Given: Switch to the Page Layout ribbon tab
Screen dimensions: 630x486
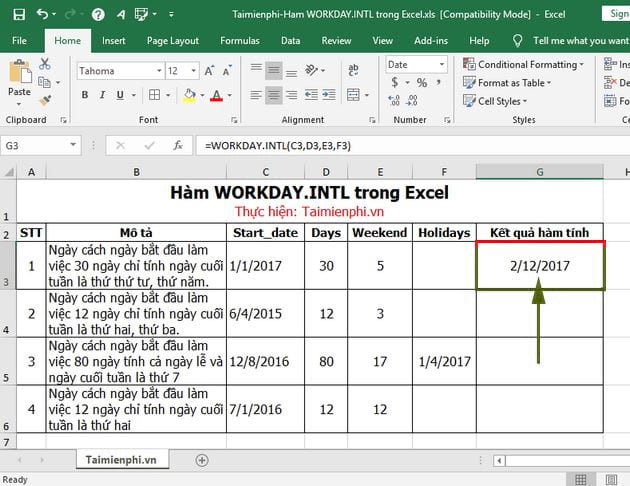Looking at the screenshot, I should coord(173,41).
